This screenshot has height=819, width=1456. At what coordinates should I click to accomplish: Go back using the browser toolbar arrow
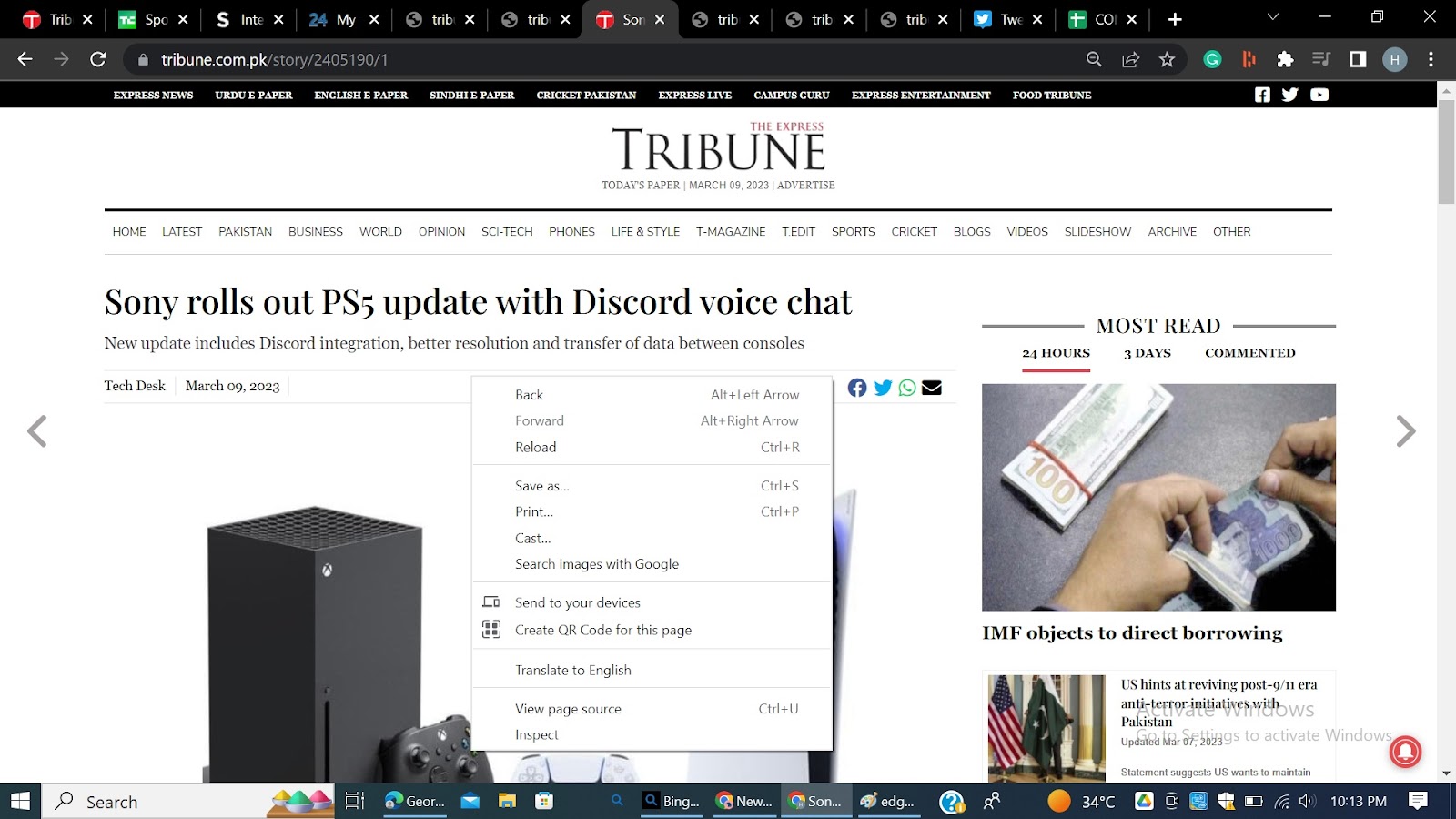tap(25, 59)
